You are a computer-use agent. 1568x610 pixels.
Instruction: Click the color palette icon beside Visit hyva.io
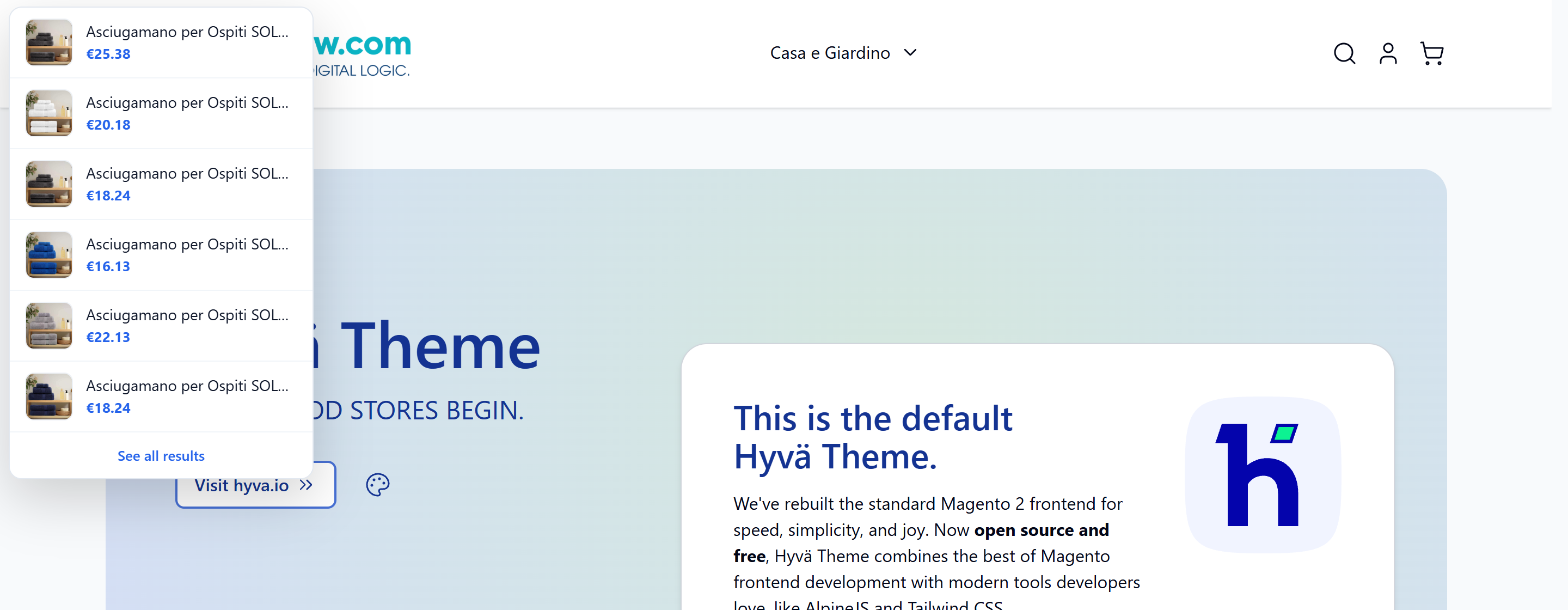[x=377, y=485]
